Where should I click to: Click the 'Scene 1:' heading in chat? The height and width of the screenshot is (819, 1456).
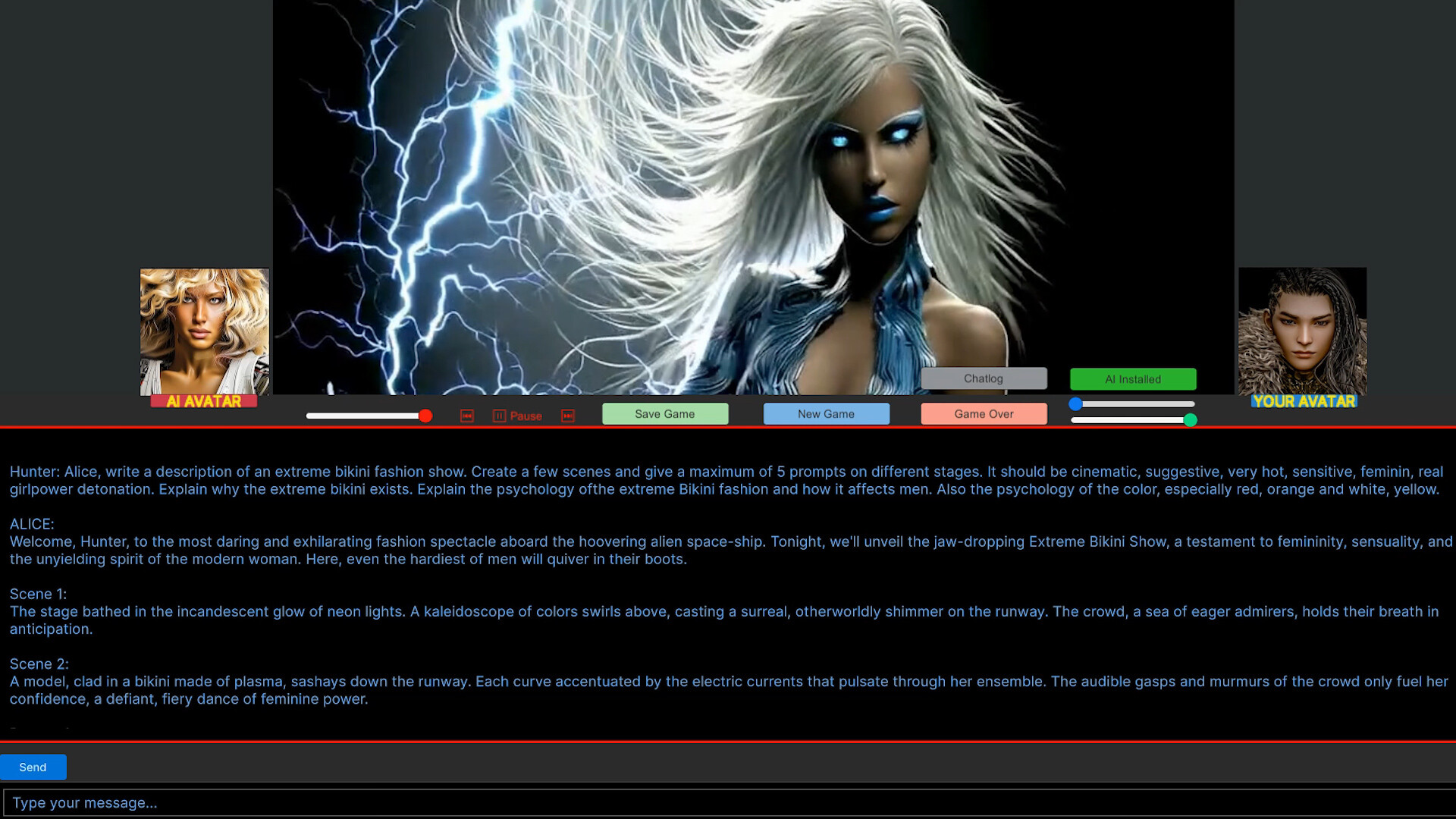pos(38,594)
